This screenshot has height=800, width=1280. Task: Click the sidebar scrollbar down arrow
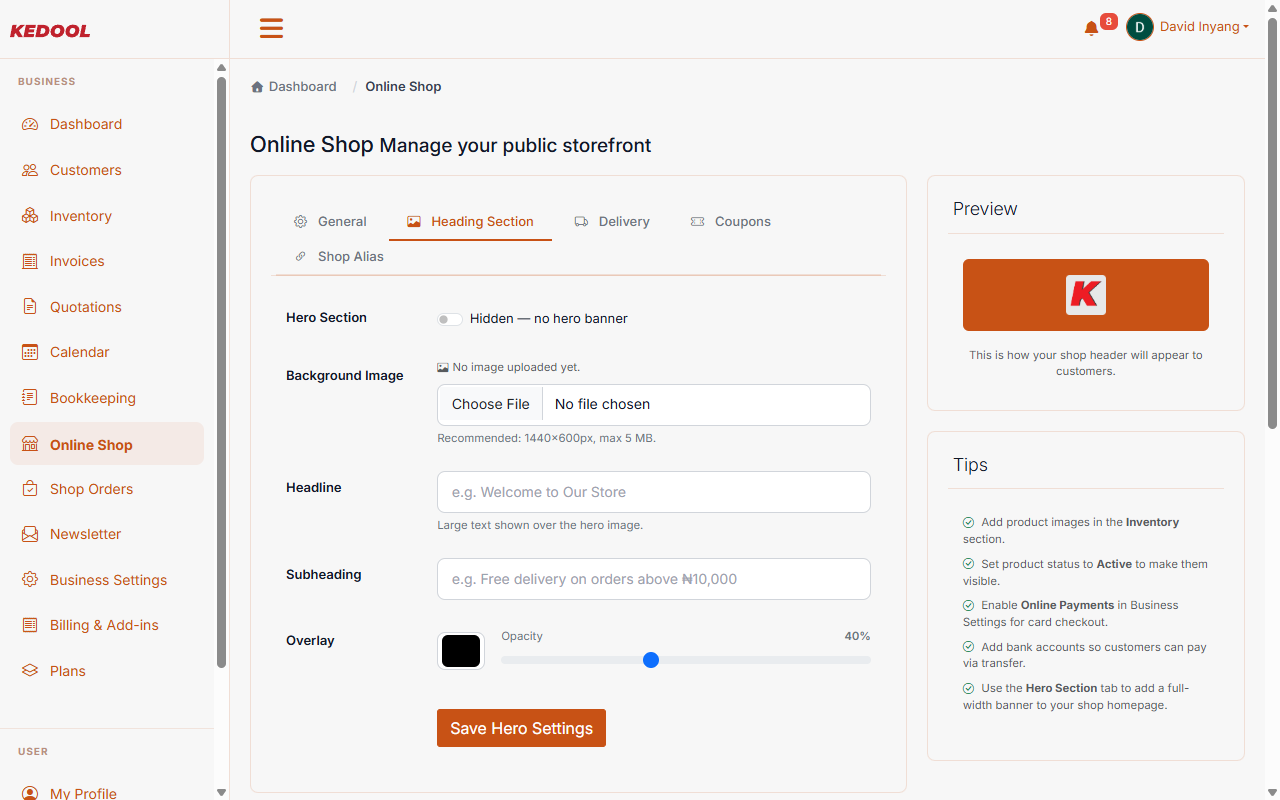tap(221, 792)
